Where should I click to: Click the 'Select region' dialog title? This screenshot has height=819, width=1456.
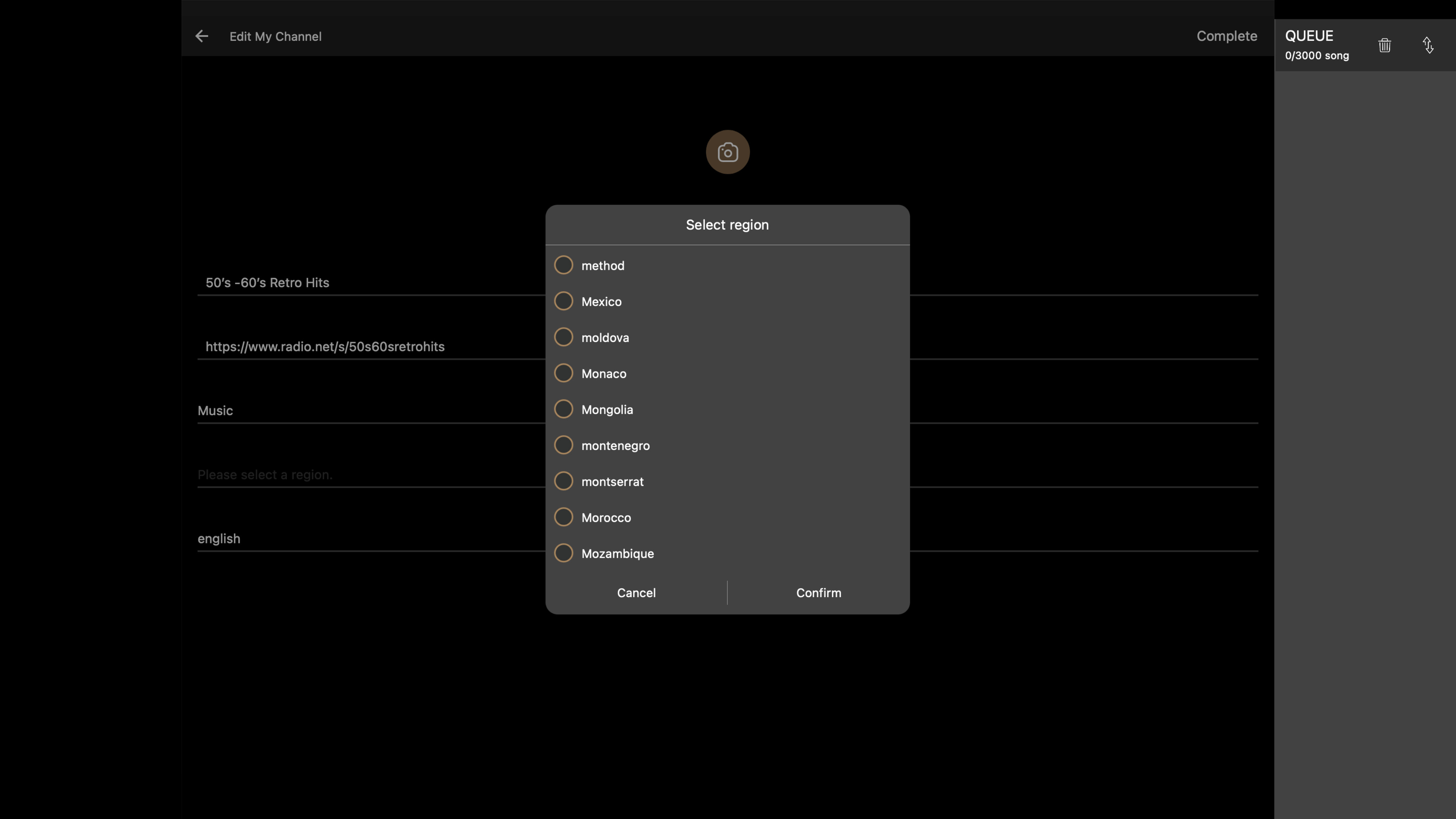point(727,225)
